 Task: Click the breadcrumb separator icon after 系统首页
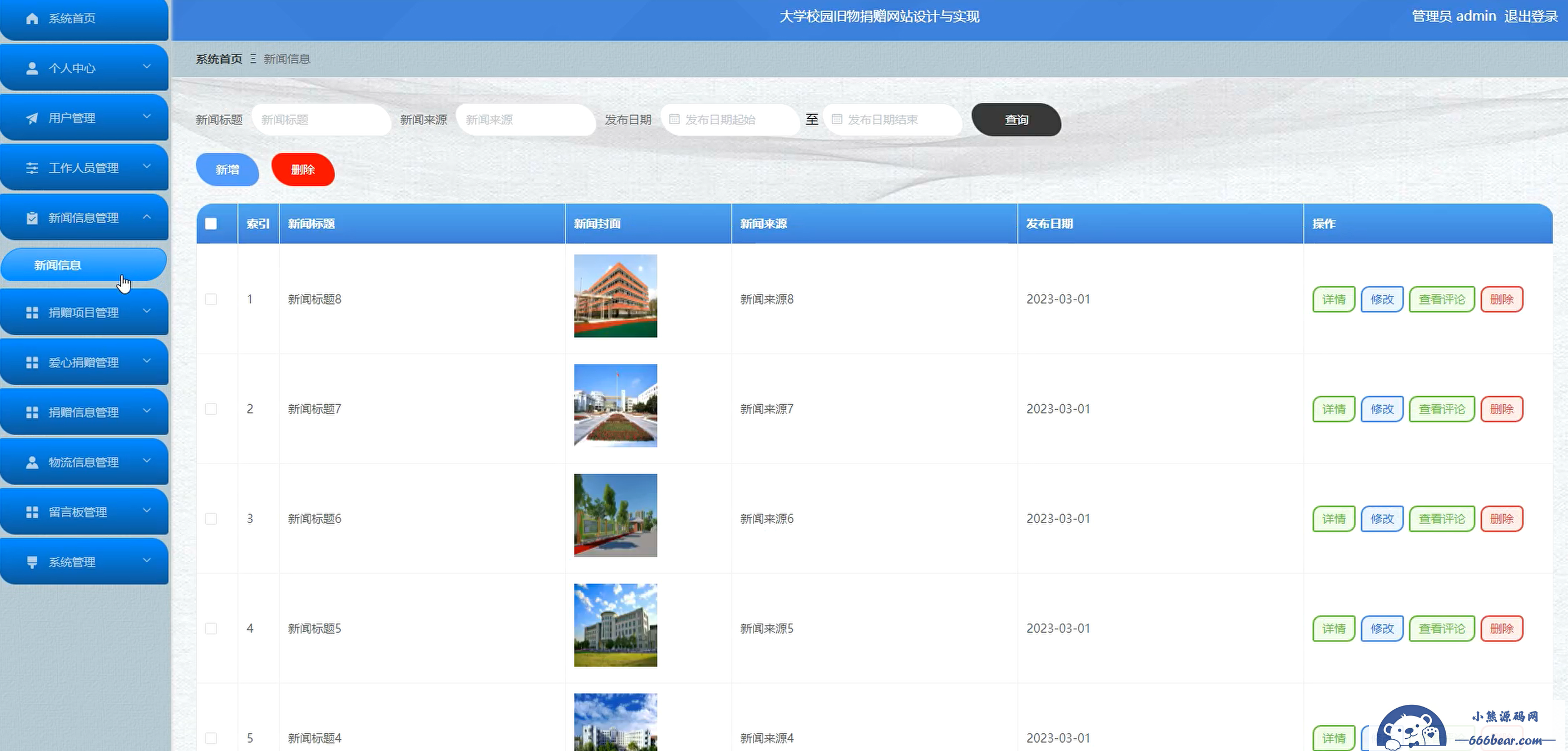pyautogui.click(x=253, y=59)
